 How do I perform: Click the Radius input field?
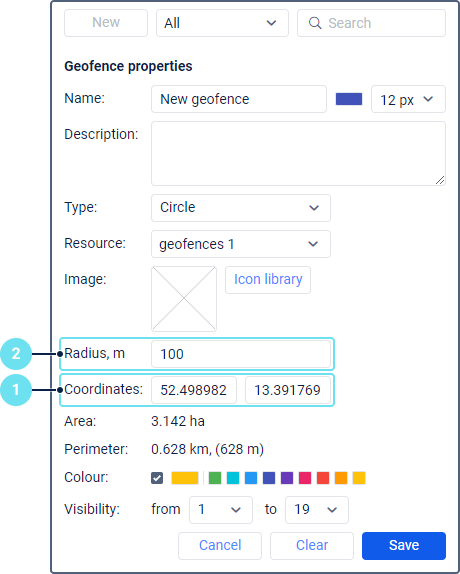pyautogui.click(x=241, y=354)
